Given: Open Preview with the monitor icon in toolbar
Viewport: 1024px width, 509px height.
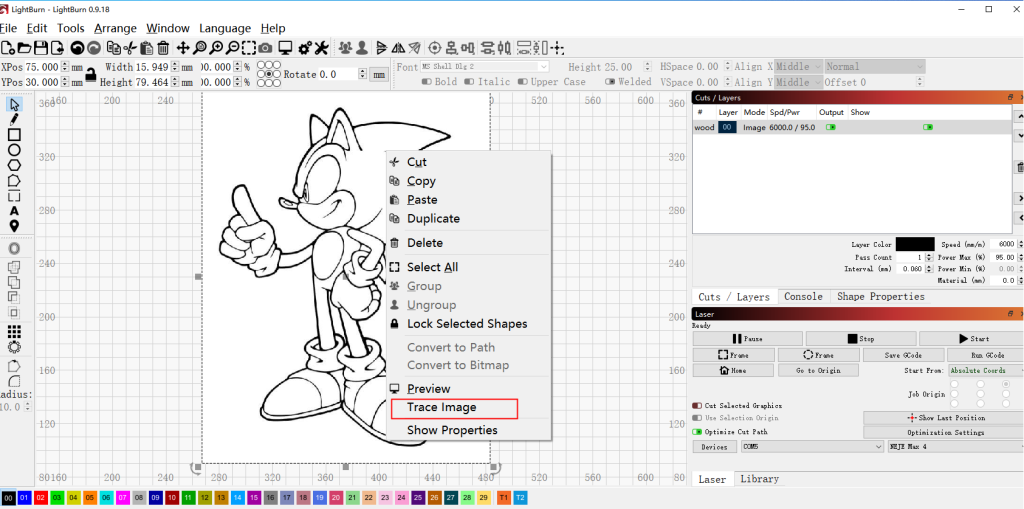Looking at the screenshot, I should (285, 48).
